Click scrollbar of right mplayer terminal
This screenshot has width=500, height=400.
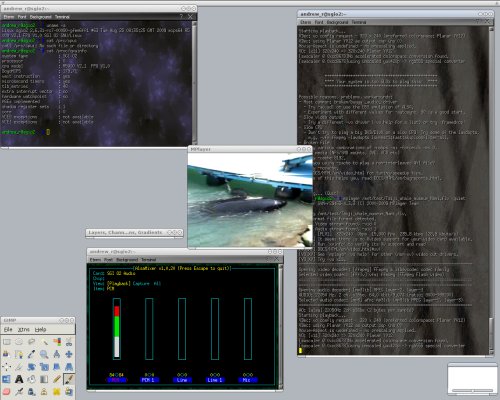491,191
